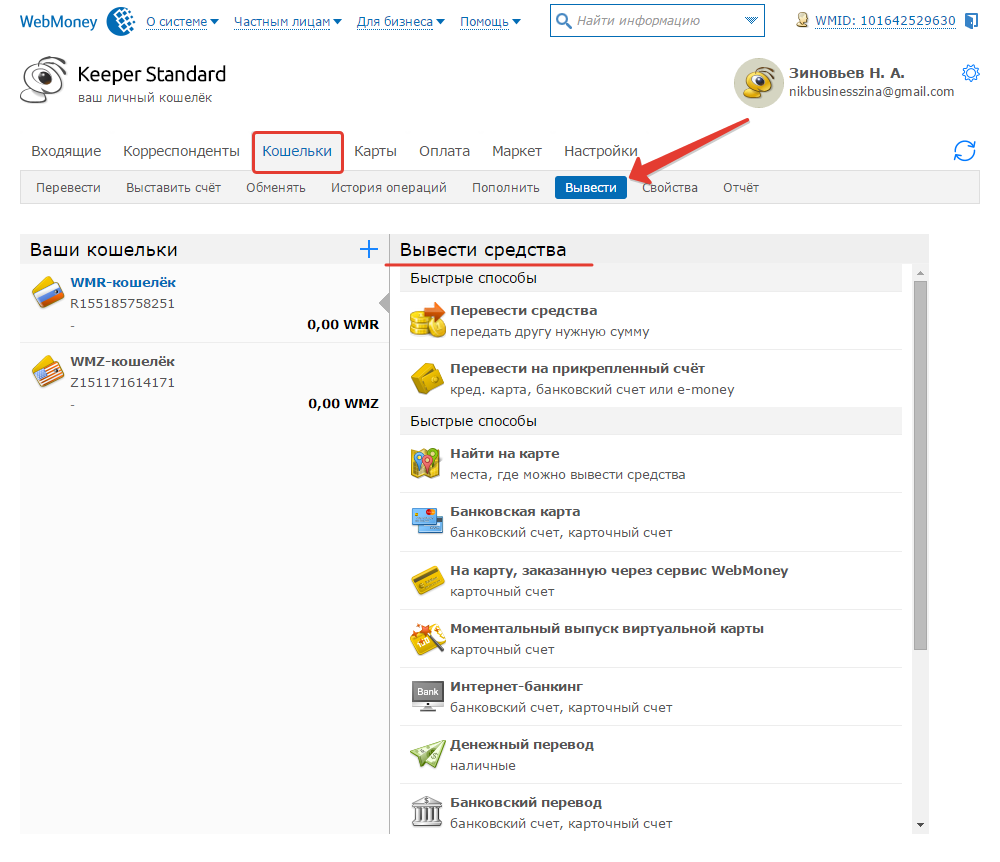The width and height of the screenshot is (1000, 862).
Task: Expand the Частным лицам menu
Action: pyautogui.click(x=288, y=22)
